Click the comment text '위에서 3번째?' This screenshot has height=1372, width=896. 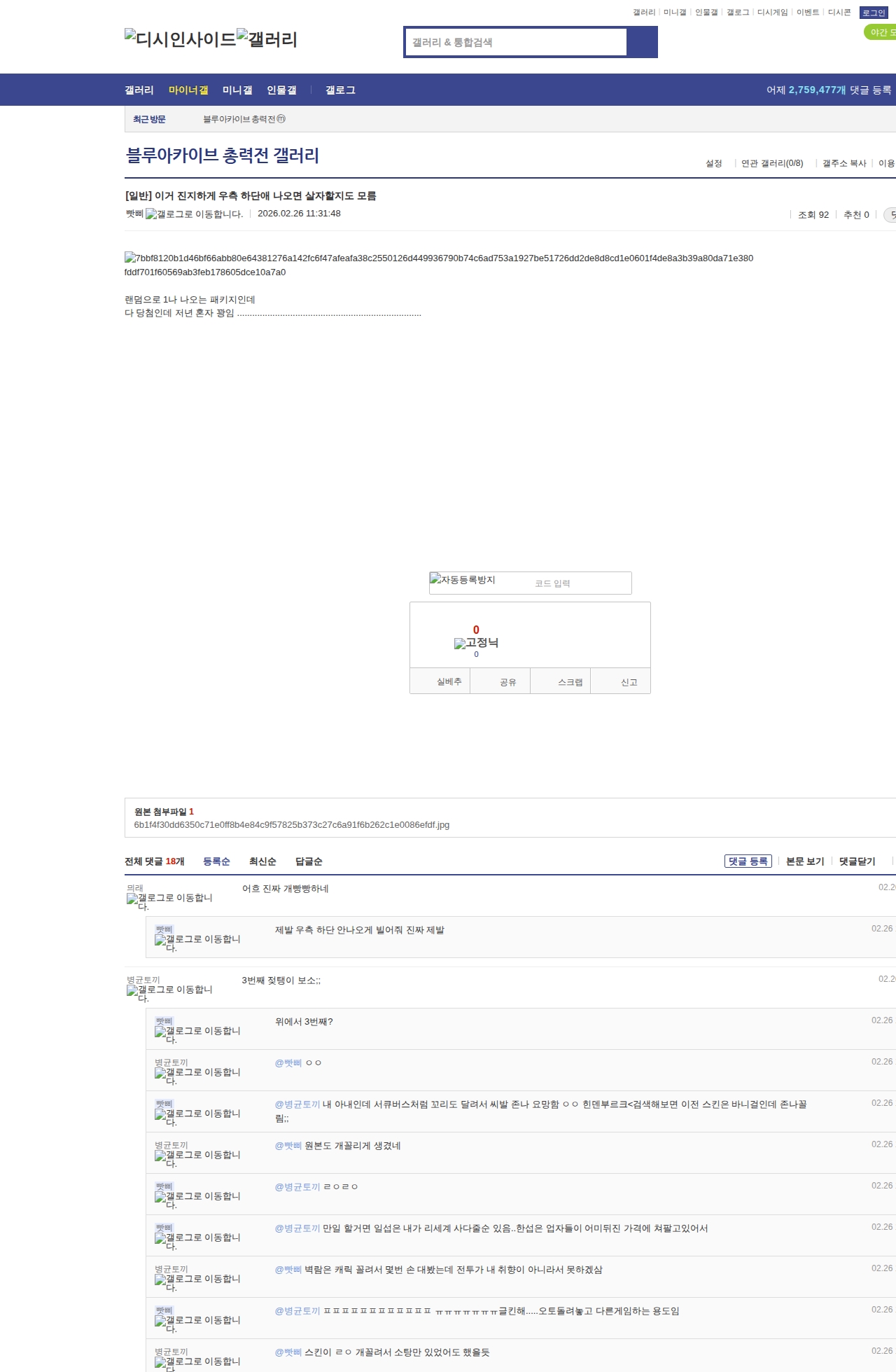coord(304,1022)
